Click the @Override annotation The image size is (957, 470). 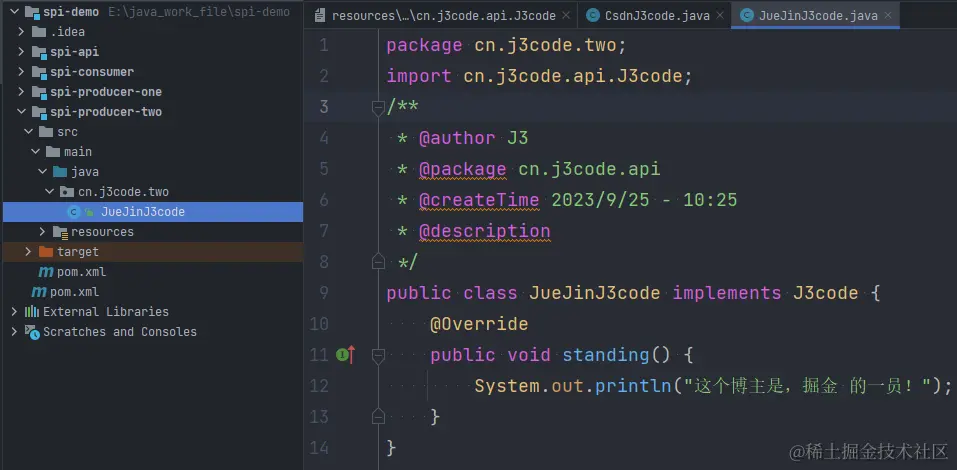point(478,324)
